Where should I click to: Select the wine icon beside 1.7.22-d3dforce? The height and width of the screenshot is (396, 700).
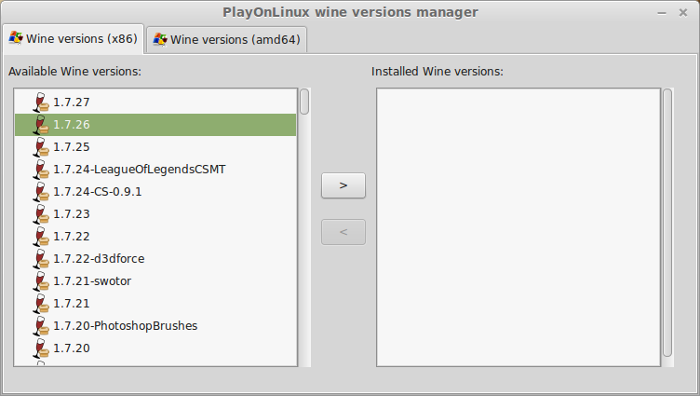pos(41,258)
